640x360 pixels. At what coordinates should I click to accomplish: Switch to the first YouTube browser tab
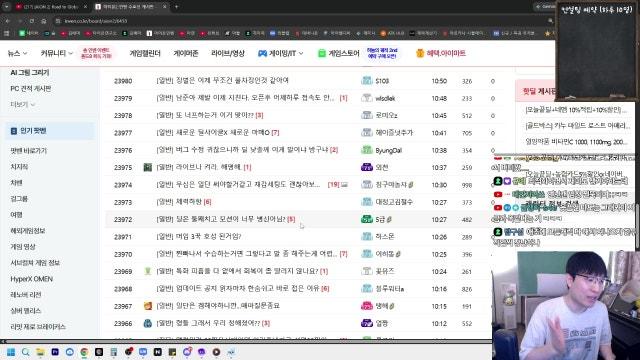50,7
